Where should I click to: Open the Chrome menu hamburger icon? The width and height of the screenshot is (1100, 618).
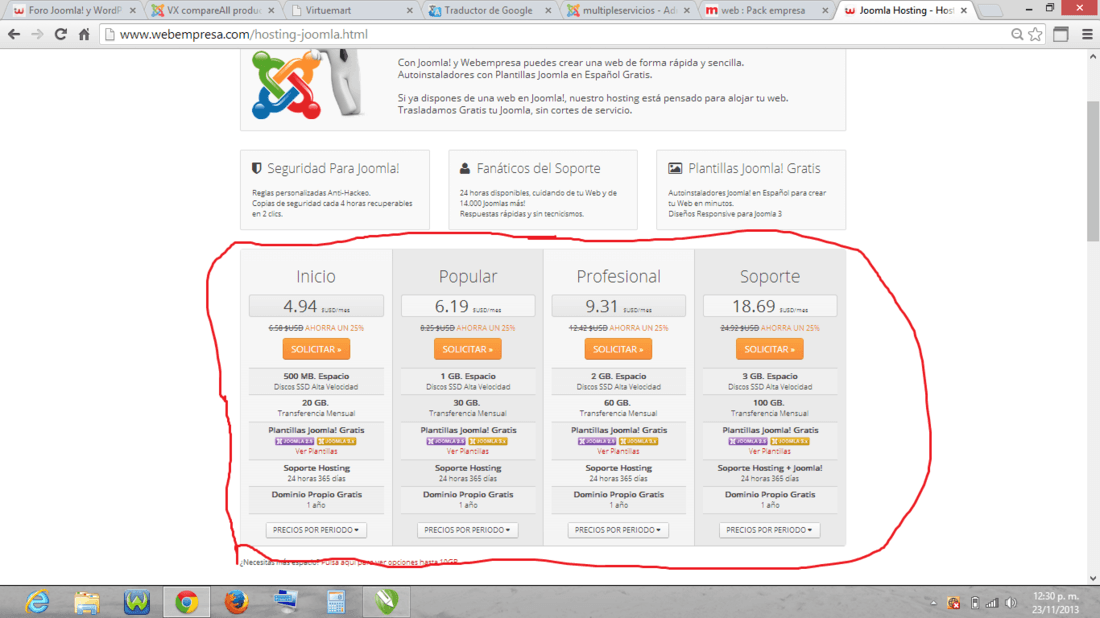click(1087, 34)
